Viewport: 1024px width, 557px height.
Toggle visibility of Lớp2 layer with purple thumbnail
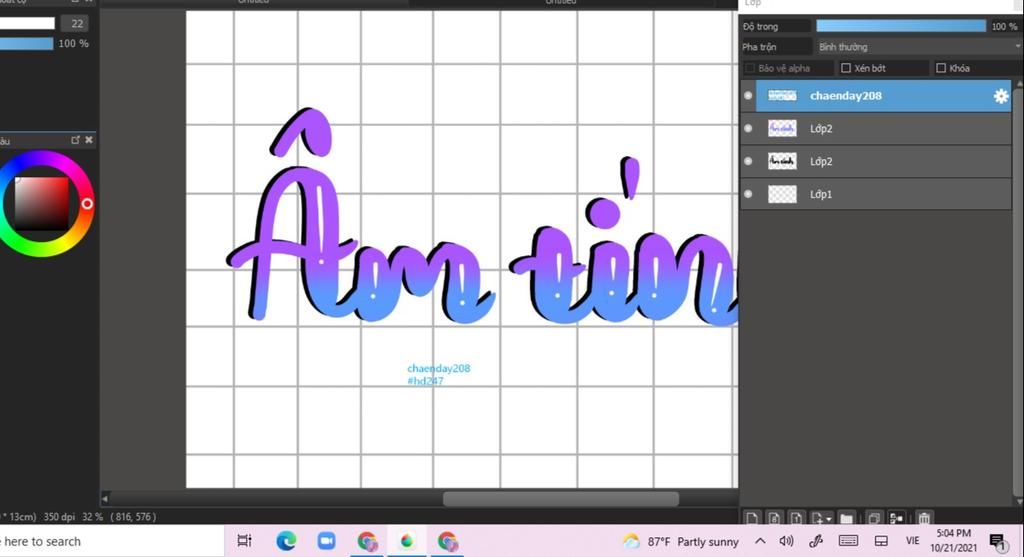[x=748, y=128]
